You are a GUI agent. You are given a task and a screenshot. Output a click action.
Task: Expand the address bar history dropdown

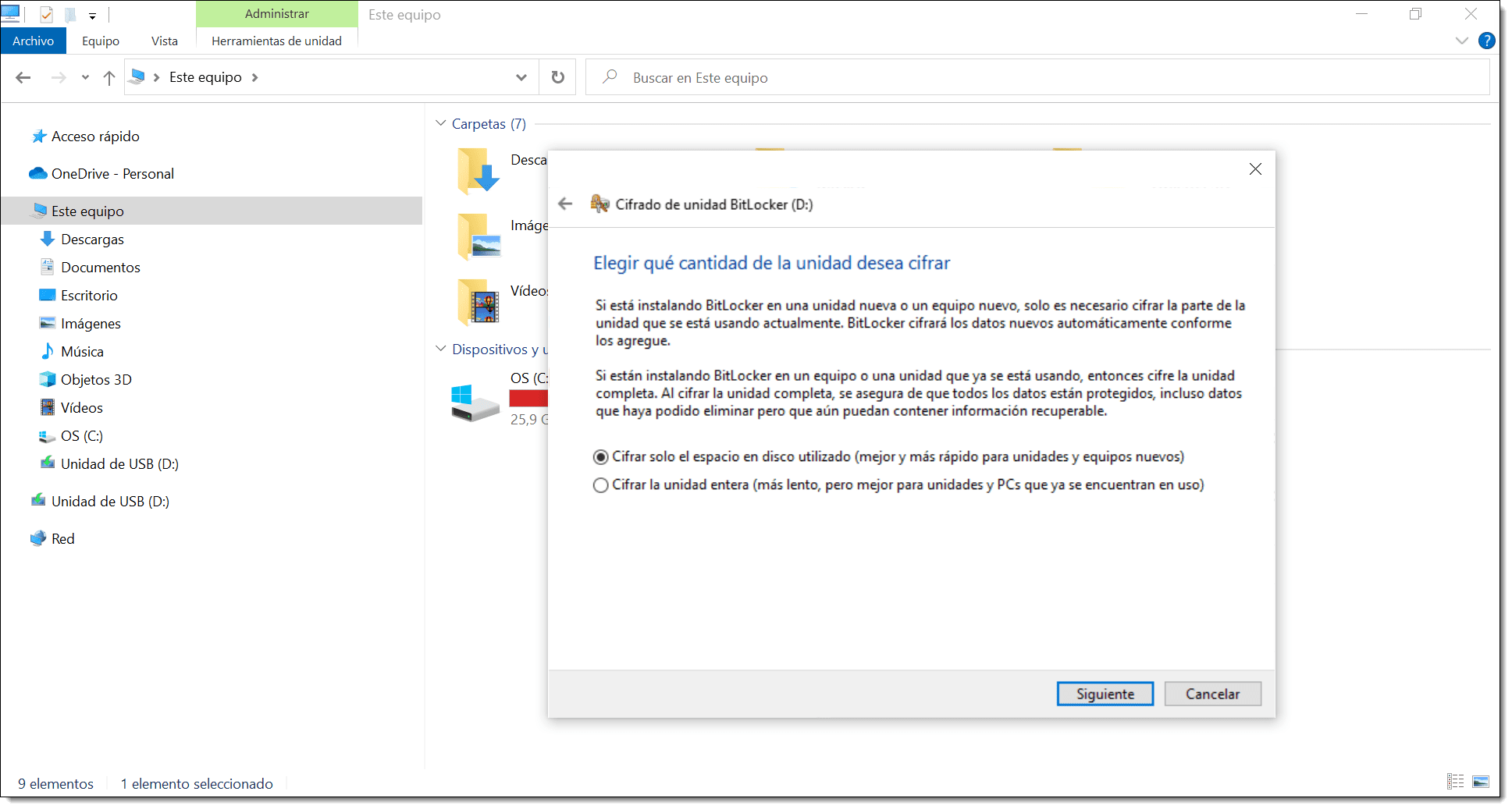point(521,77)
